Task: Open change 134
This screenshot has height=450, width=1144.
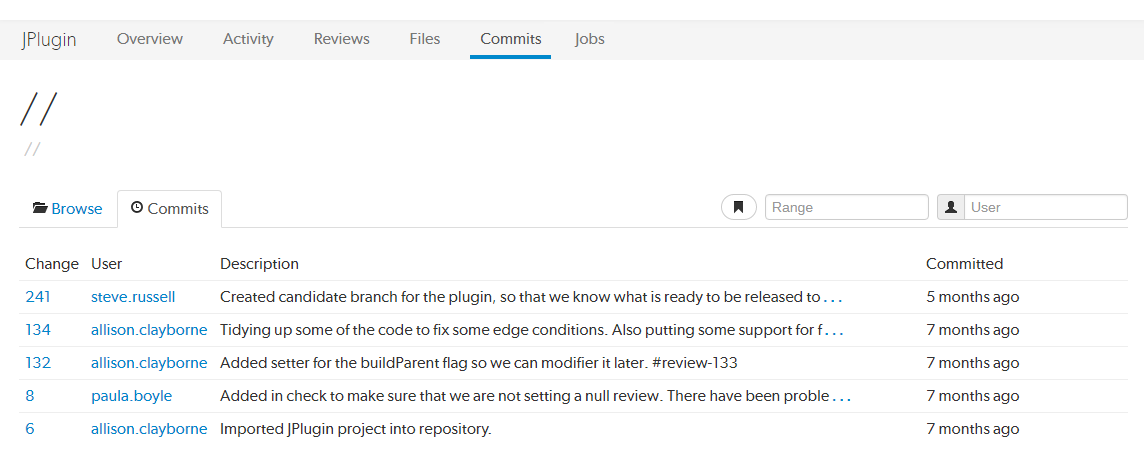Action: pos(38,330)
